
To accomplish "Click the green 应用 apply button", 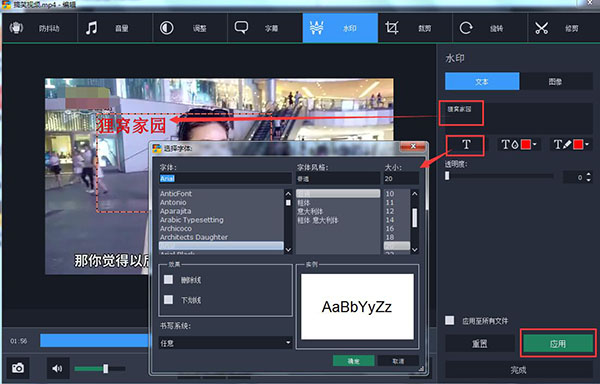I will point(558,343).
